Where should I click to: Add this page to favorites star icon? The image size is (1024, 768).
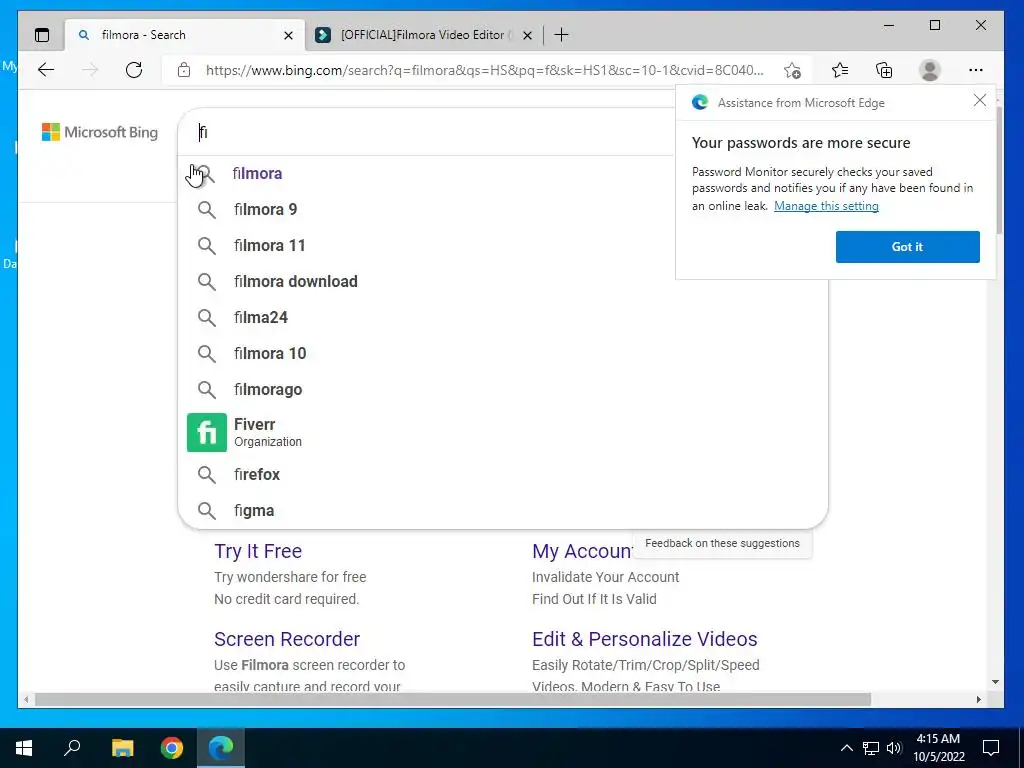792,70
